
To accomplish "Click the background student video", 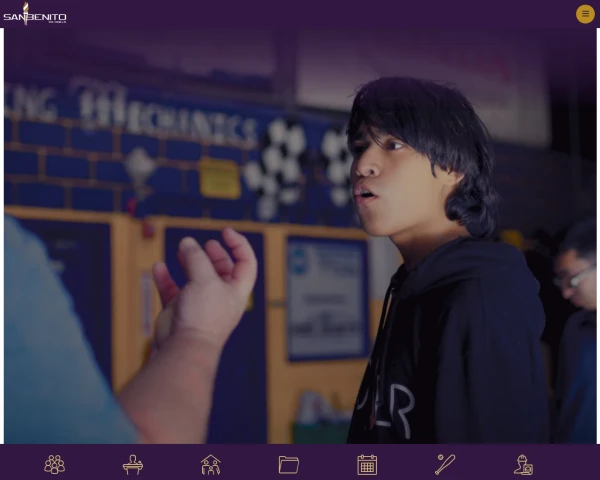I will (x=300, y=236).
